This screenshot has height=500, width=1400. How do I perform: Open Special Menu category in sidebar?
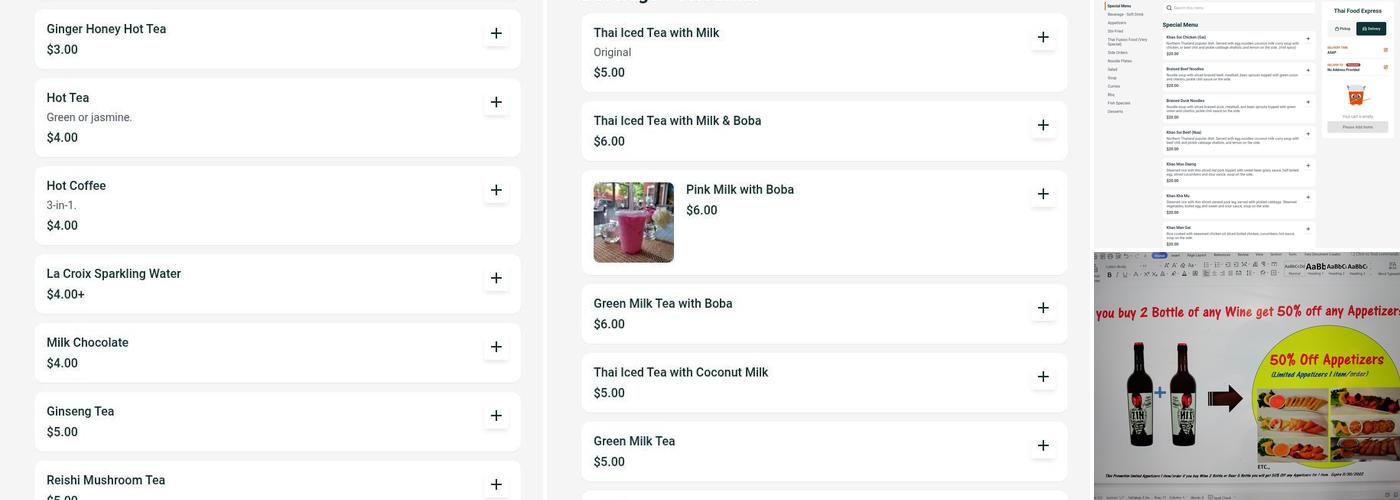click(x=1119, y=6)
